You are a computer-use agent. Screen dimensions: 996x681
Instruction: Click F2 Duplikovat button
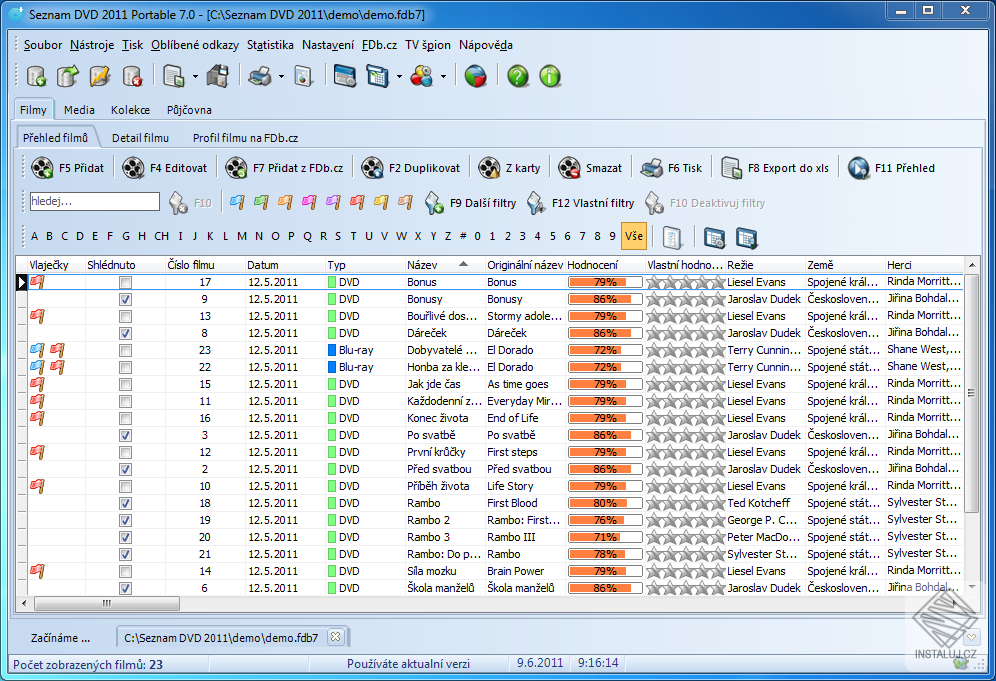pos(410,168)
